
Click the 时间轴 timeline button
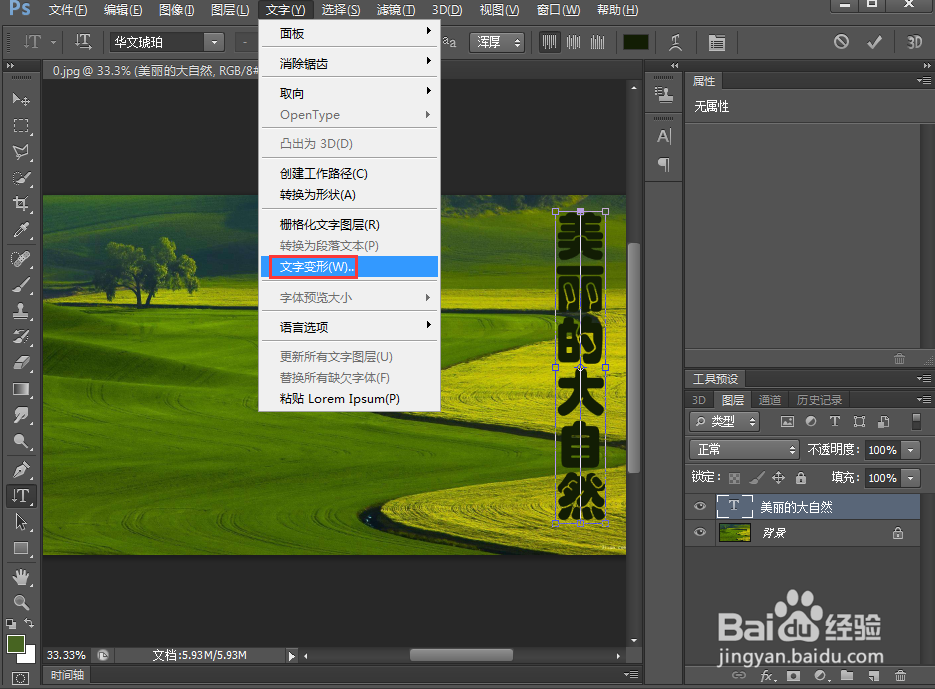coord(66,675)
